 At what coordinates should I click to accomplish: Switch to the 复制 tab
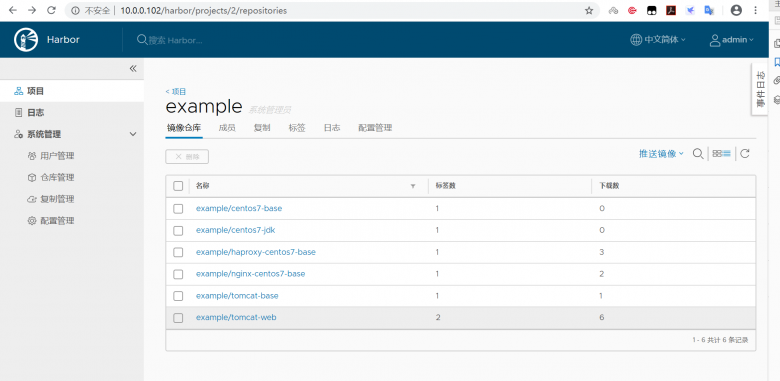tap(262, 128)
